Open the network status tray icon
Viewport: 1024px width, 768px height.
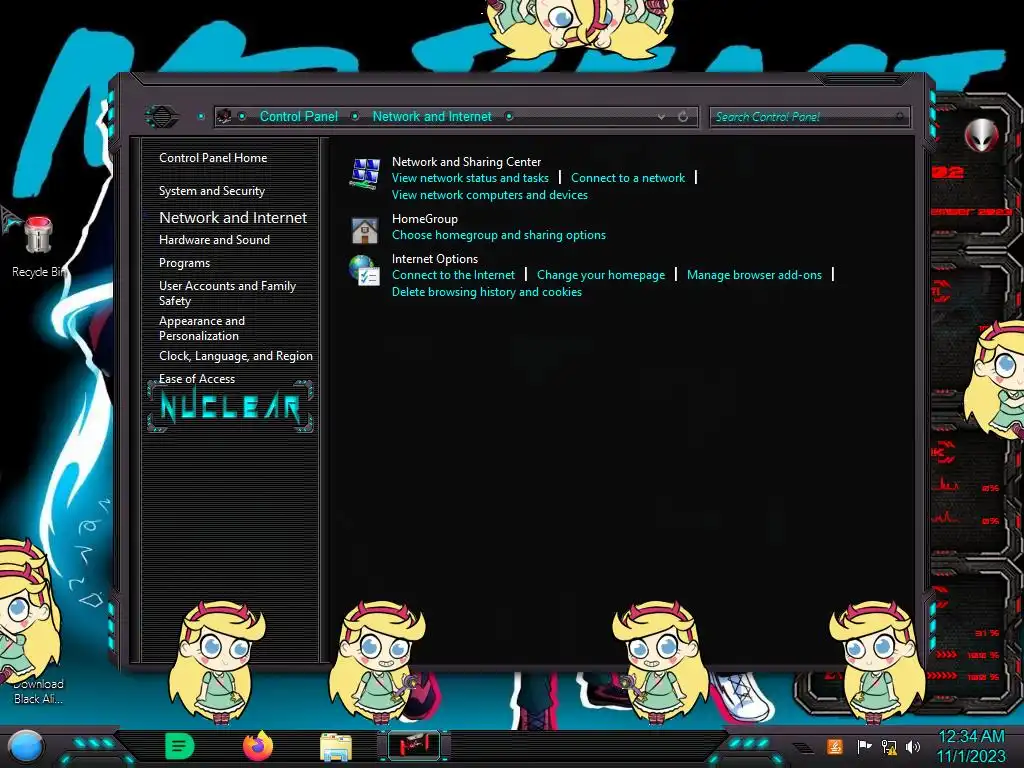point(889,746)
